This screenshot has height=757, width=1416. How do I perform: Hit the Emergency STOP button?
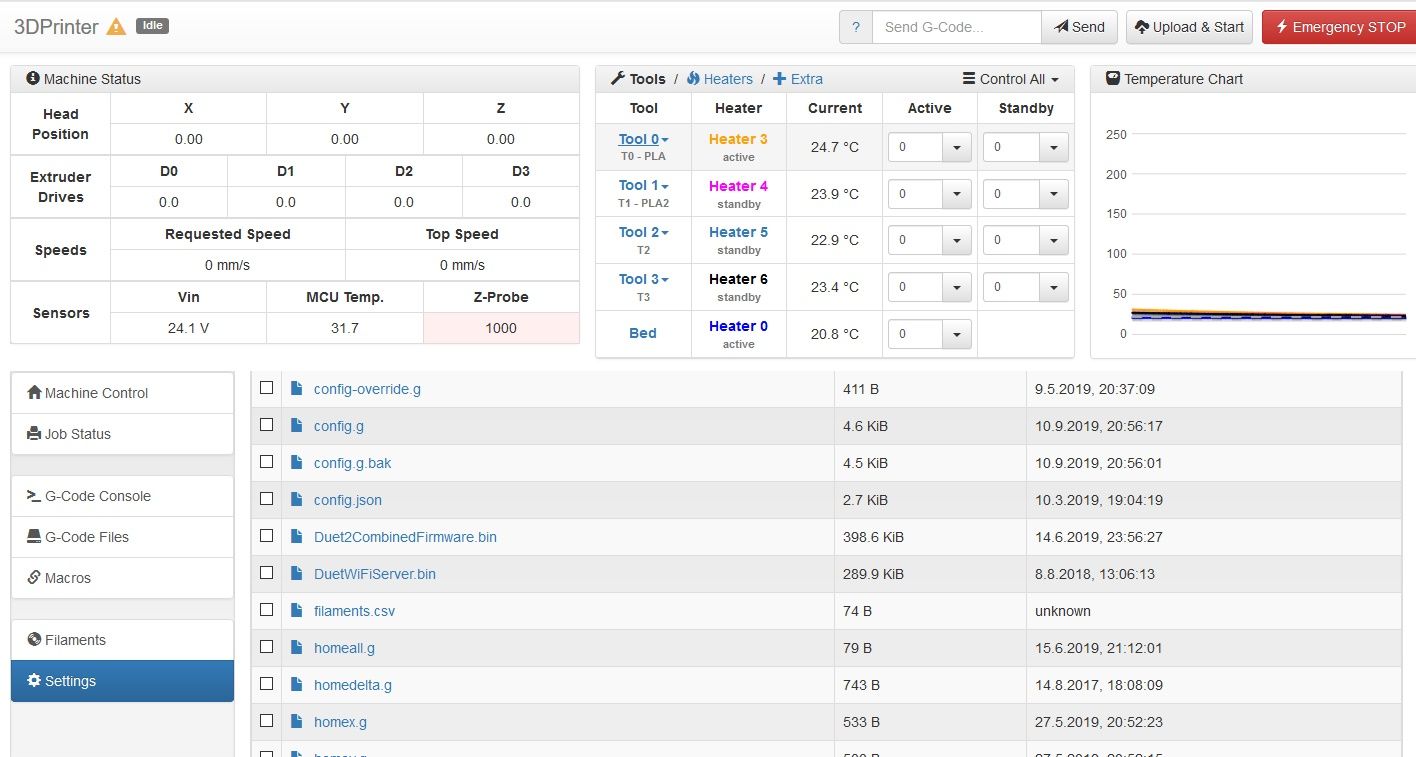click(1339, 27)
